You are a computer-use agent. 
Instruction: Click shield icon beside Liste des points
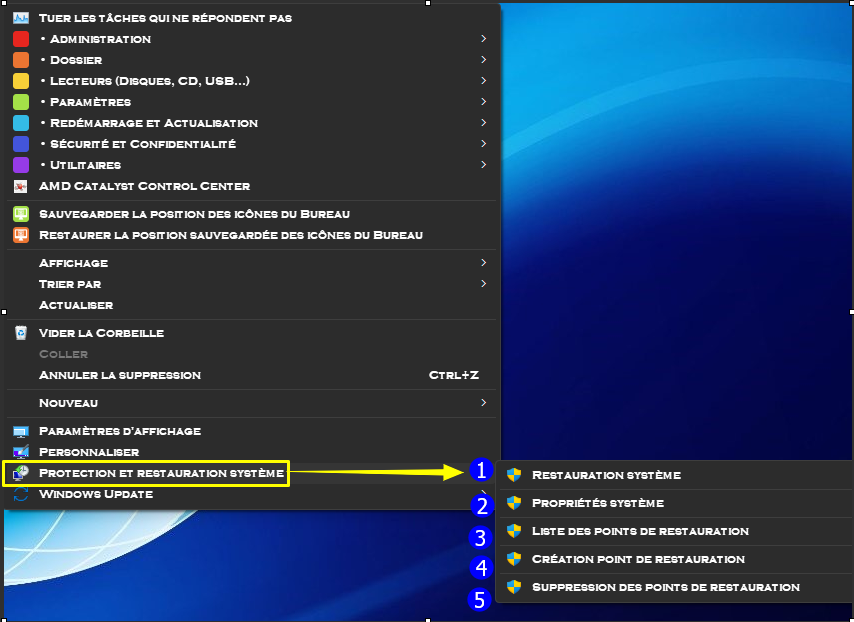tap(514, 531)
